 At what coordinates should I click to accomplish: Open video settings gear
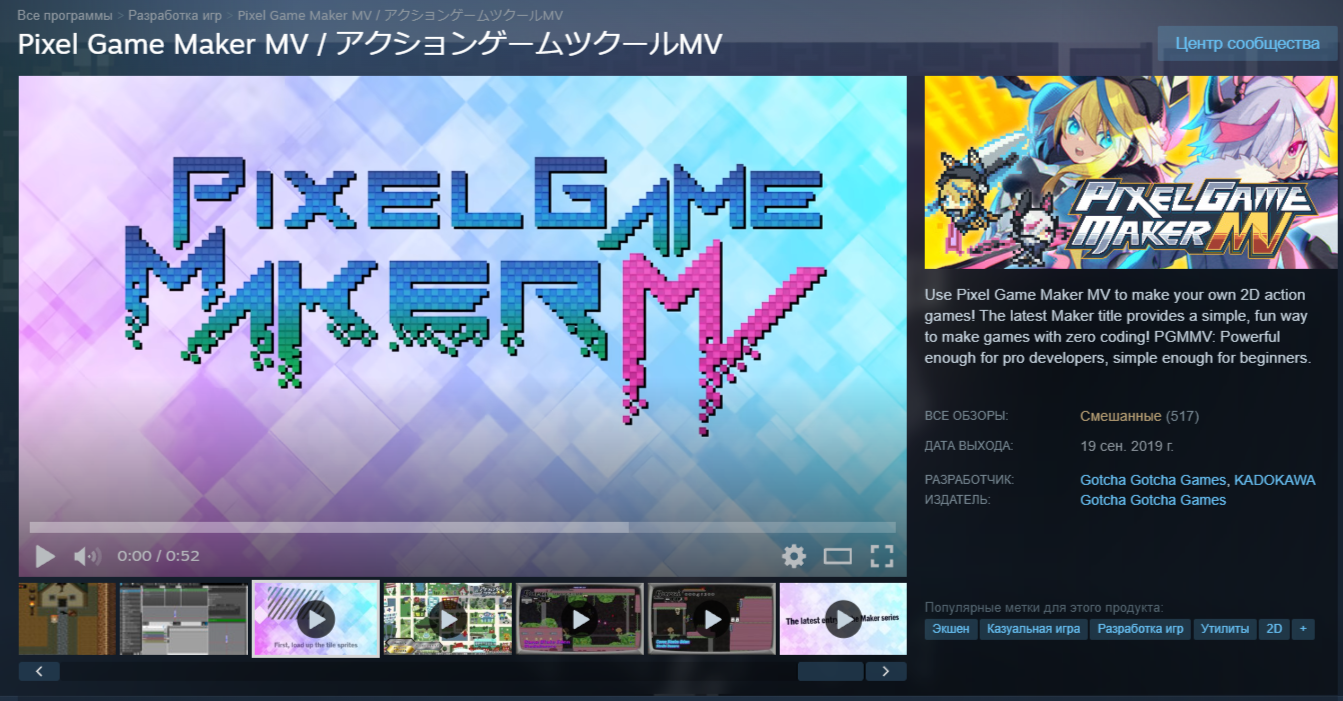tap(794, 556)
